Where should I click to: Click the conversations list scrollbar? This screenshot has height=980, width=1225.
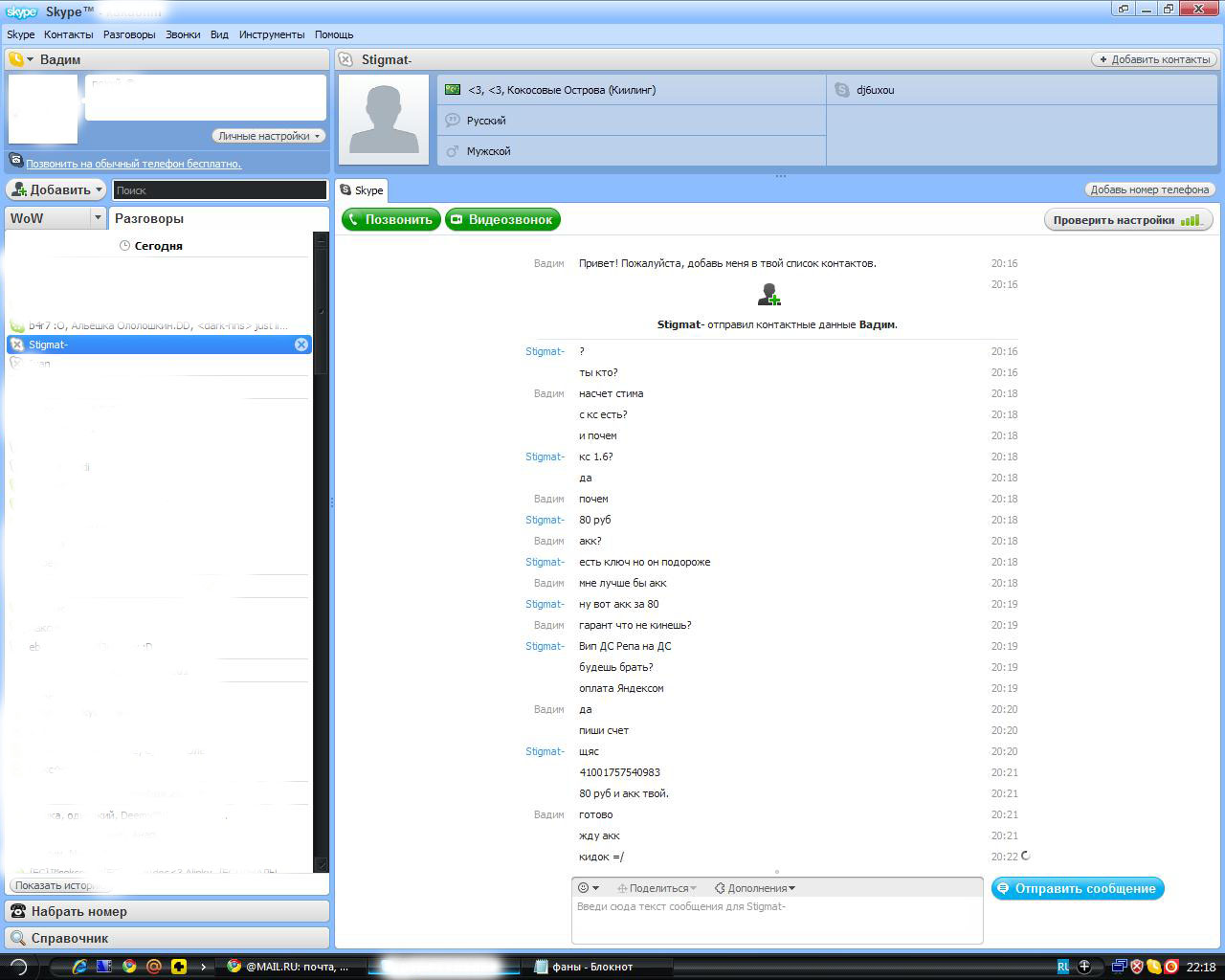coord(322,551)
